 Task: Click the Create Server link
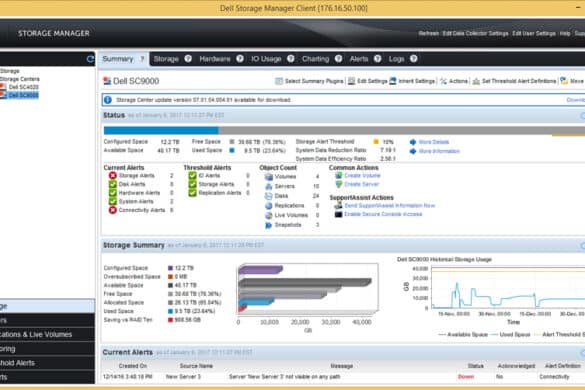click(361, 184)
